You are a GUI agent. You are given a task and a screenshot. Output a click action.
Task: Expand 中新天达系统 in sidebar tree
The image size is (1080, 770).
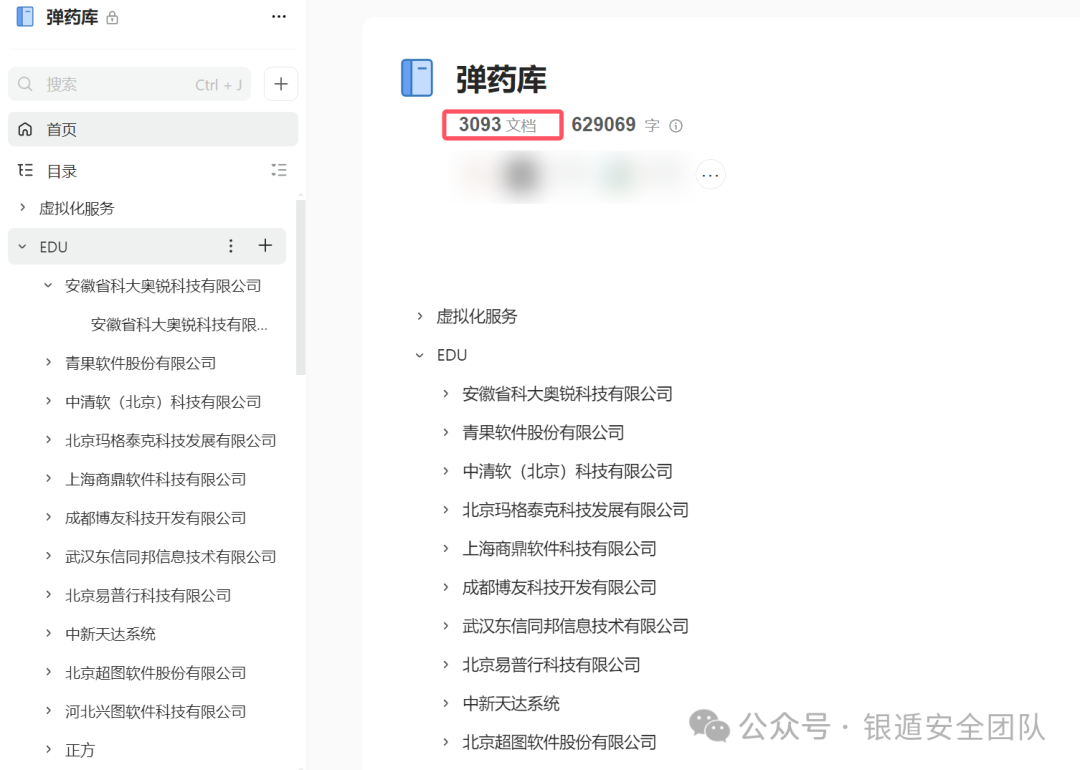48,632
